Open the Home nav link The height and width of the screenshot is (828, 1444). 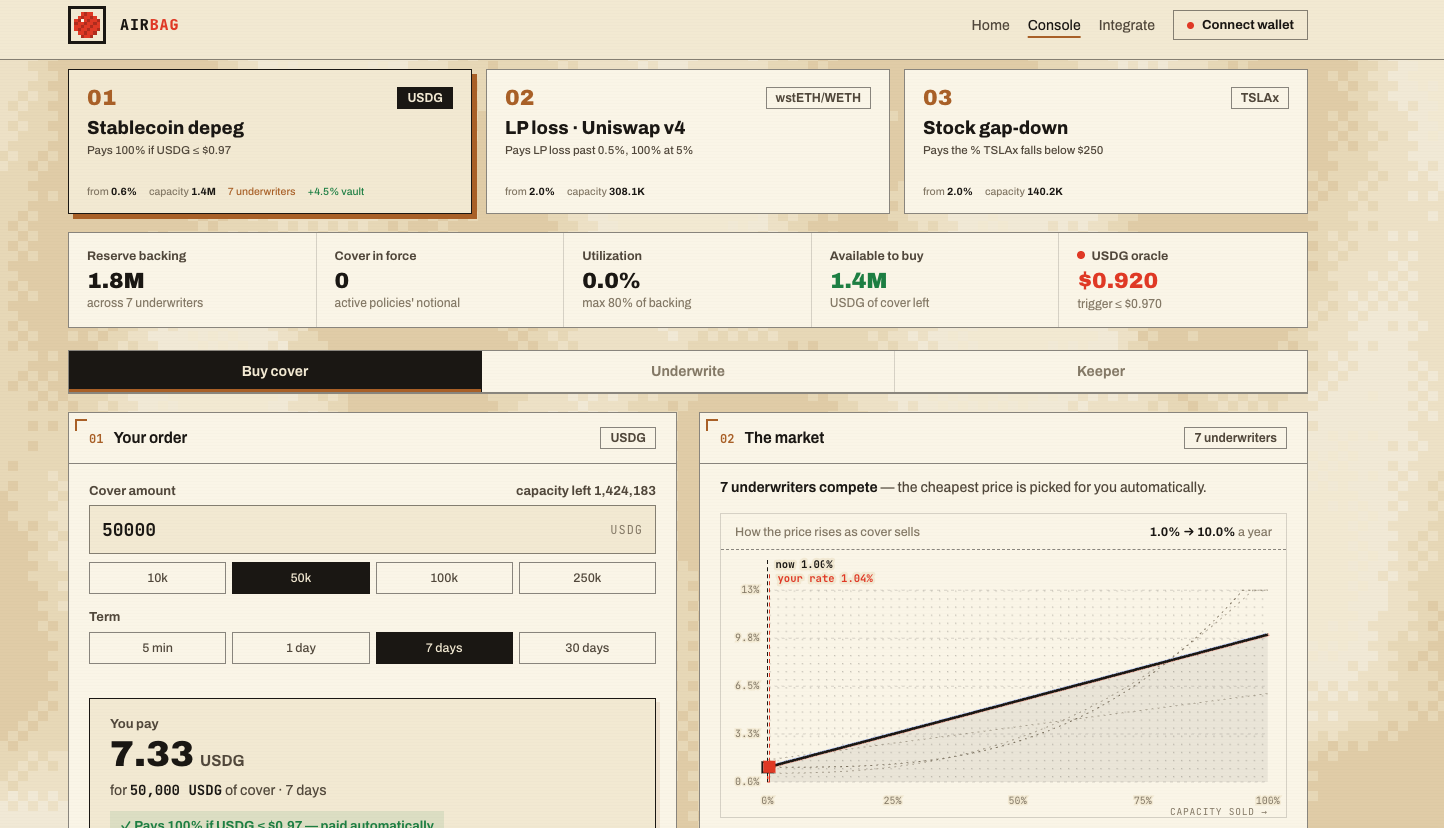[990, 25]
